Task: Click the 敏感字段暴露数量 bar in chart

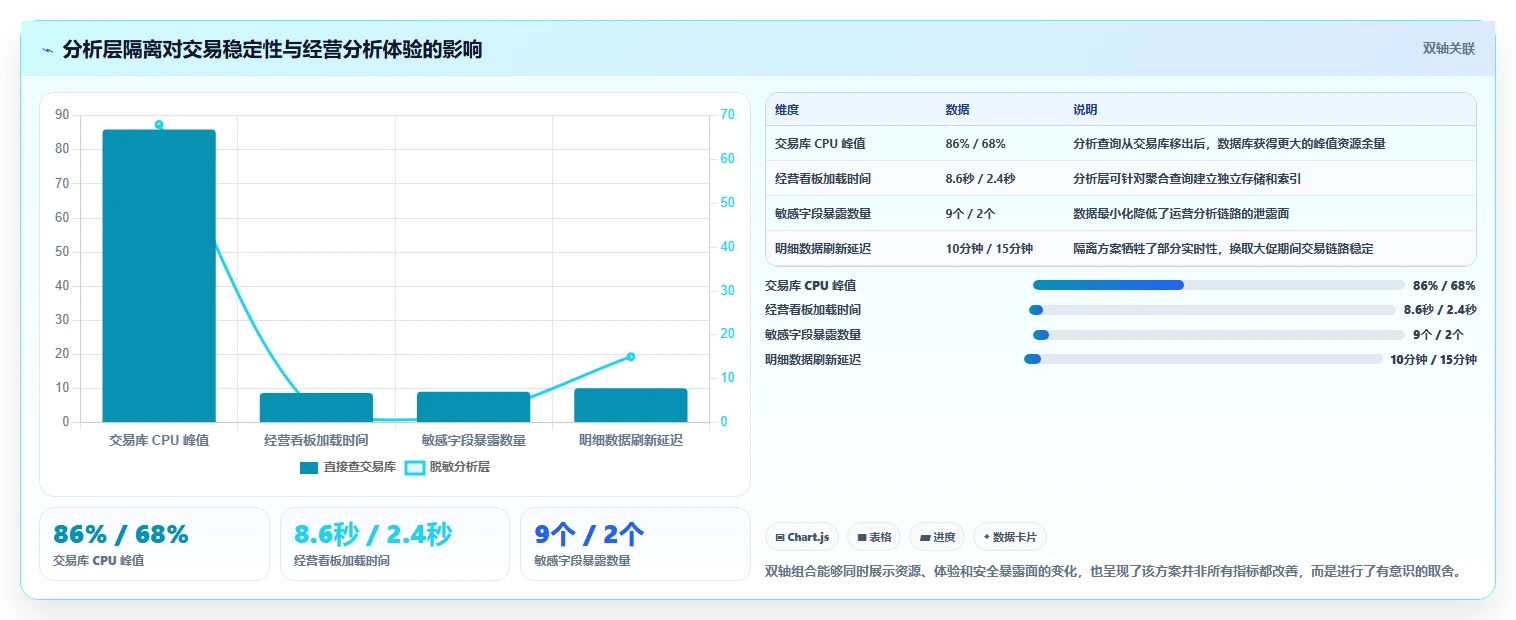Action: tap(473, 407)
